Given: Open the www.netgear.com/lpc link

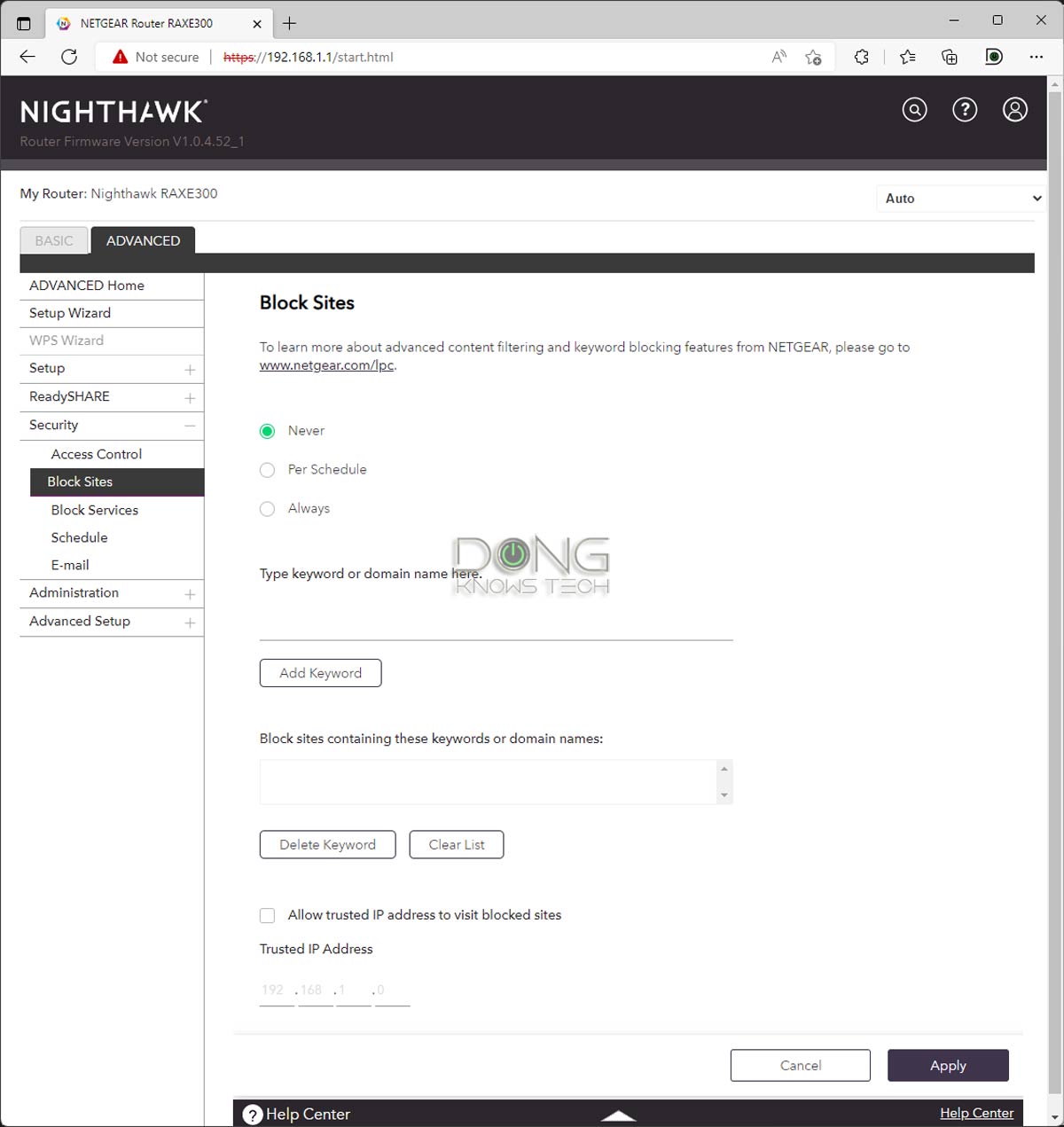Looking at the screenshot, I should [326, 365].
